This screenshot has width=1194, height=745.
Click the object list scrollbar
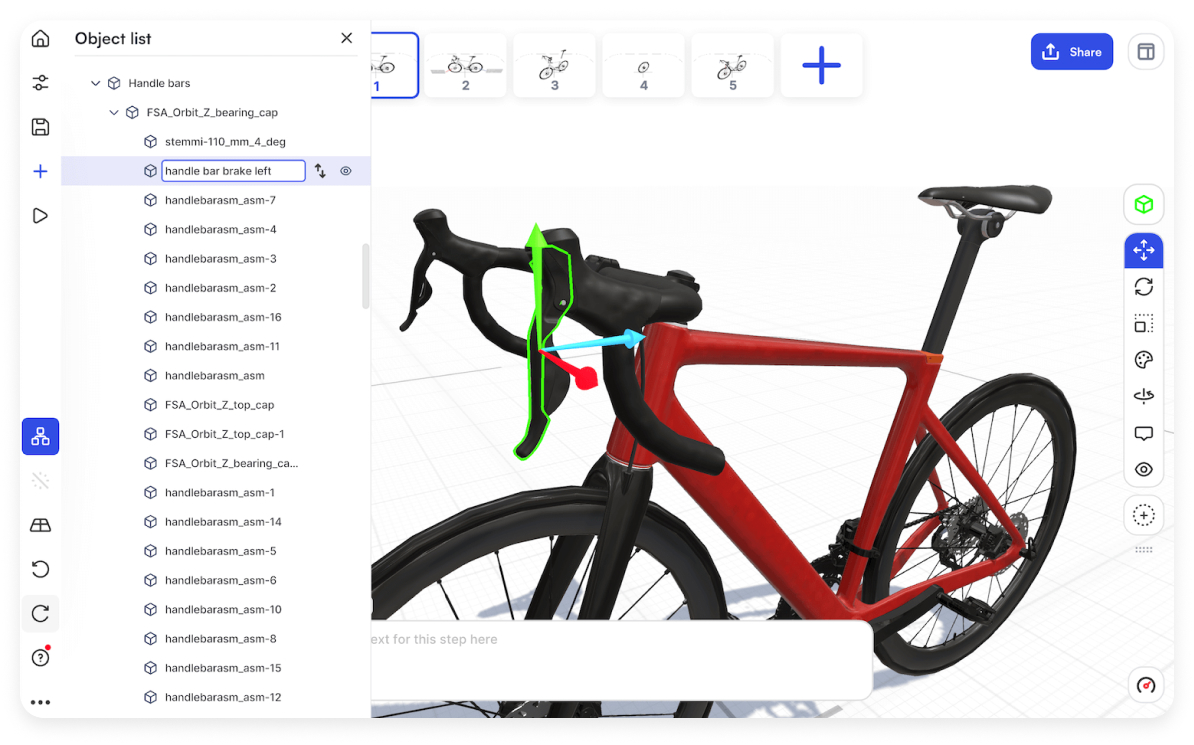(x=366, y=276)
